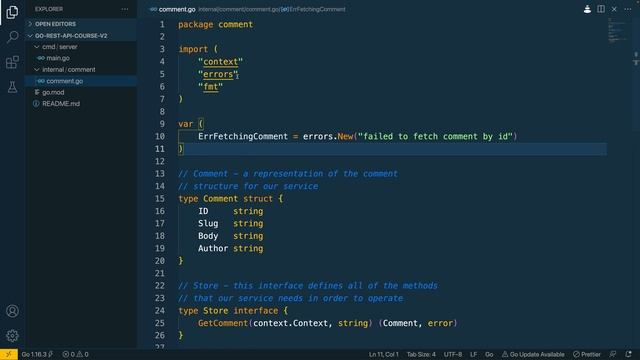Click Go Update Available notice
This screenshot has height=360, width=640.
(x=533, y=354)
